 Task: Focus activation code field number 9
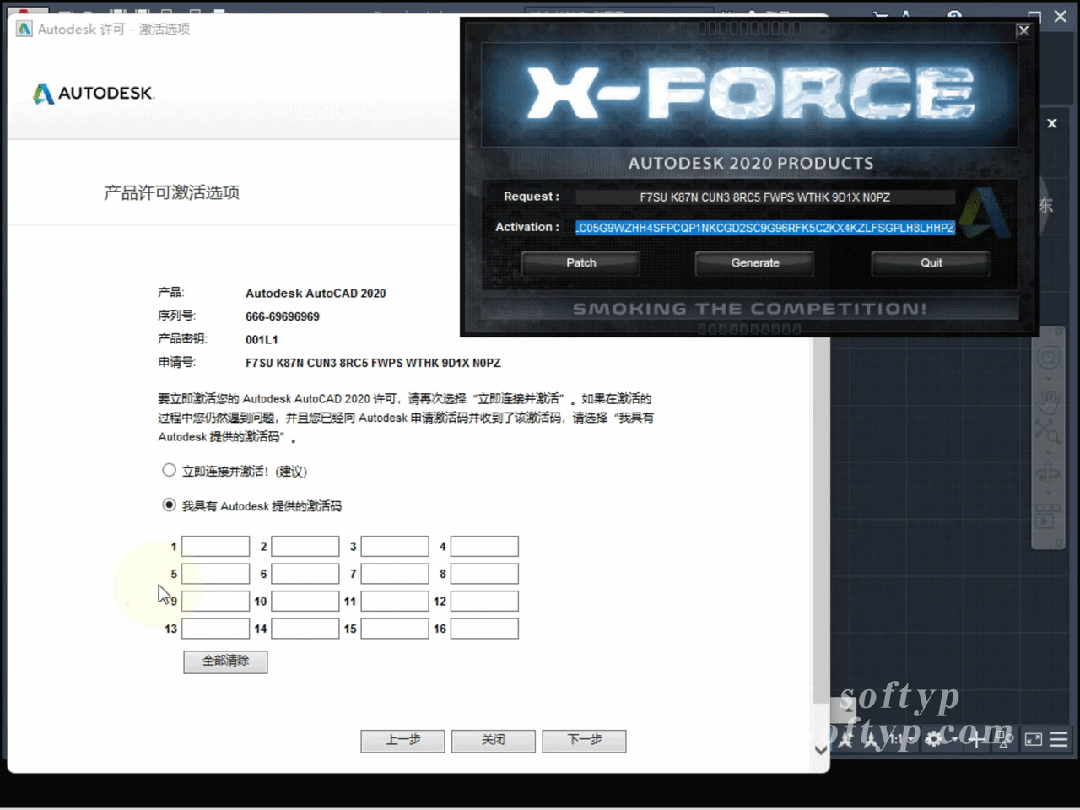click(216, 601)
